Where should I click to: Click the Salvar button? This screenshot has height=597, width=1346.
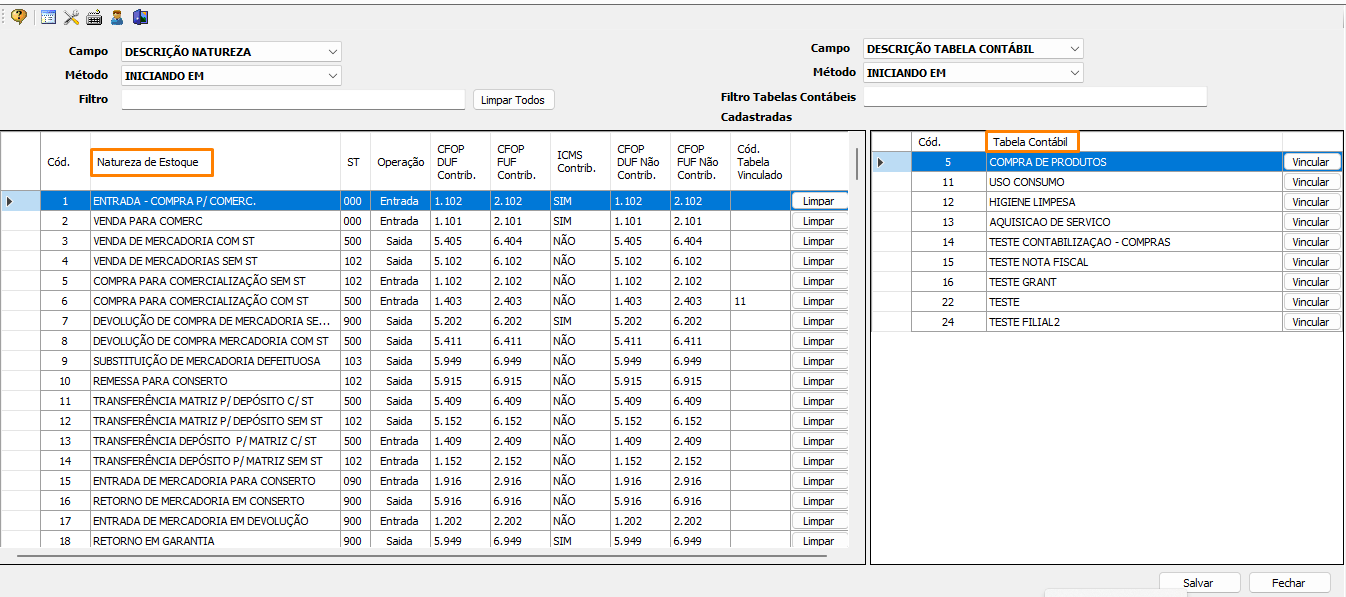1199,583
